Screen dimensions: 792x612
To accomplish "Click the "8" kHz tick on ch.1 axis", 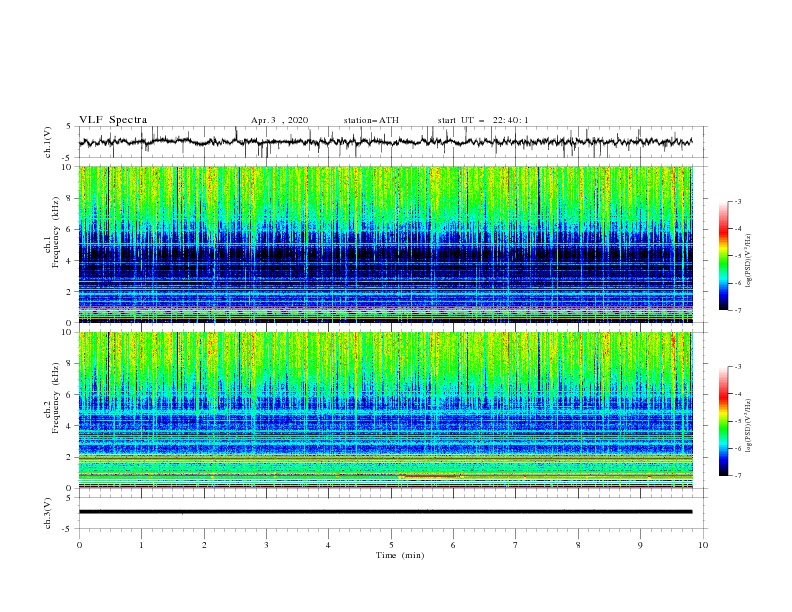I will [x=69, y=198].
